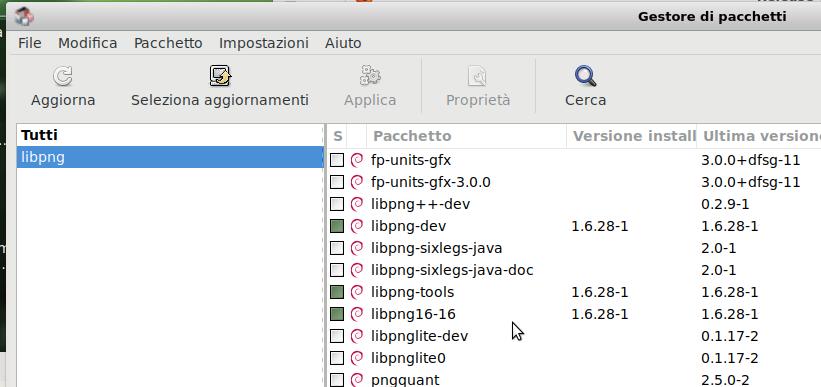Click Debian swirl icon for fp-units-gfx
Screen dimensions: 821x387
pos(357,160)
